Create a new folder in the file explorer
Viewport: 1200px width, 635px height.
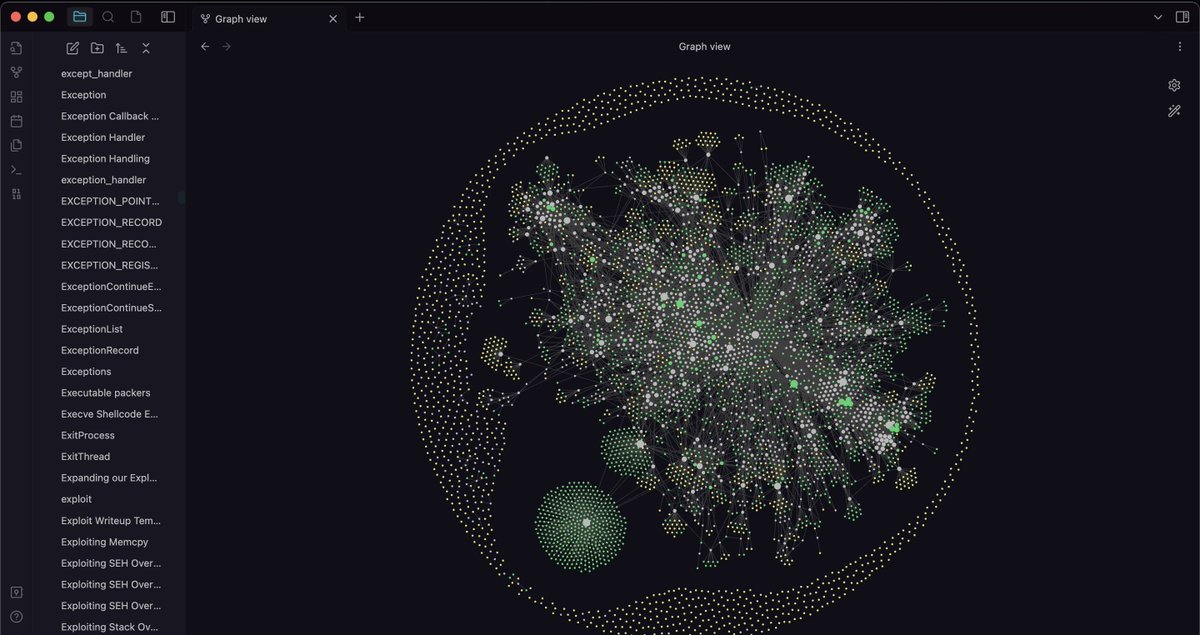pos(97,47)
